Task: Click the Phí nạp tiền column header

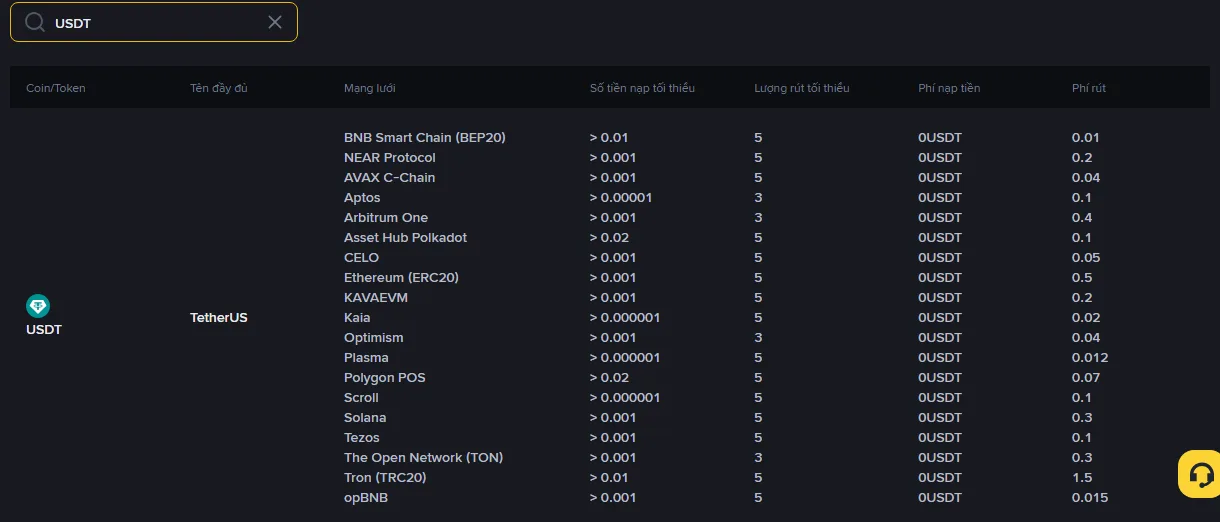Action: [949, 88]
